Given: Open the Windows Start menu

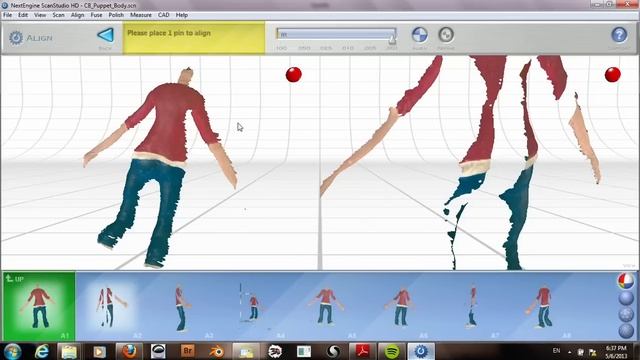Looking at the screenshot, I should tap(13, 351).
